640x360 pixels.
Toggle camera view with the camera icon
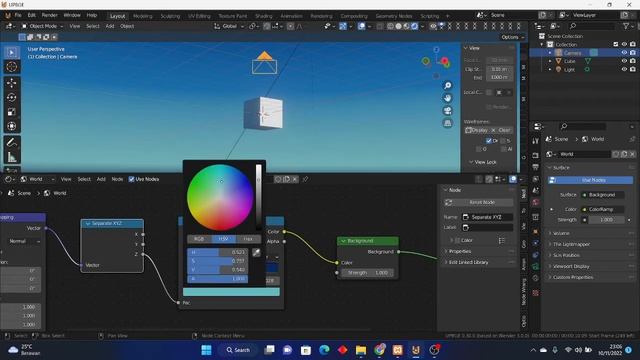[x=448, y=111]
